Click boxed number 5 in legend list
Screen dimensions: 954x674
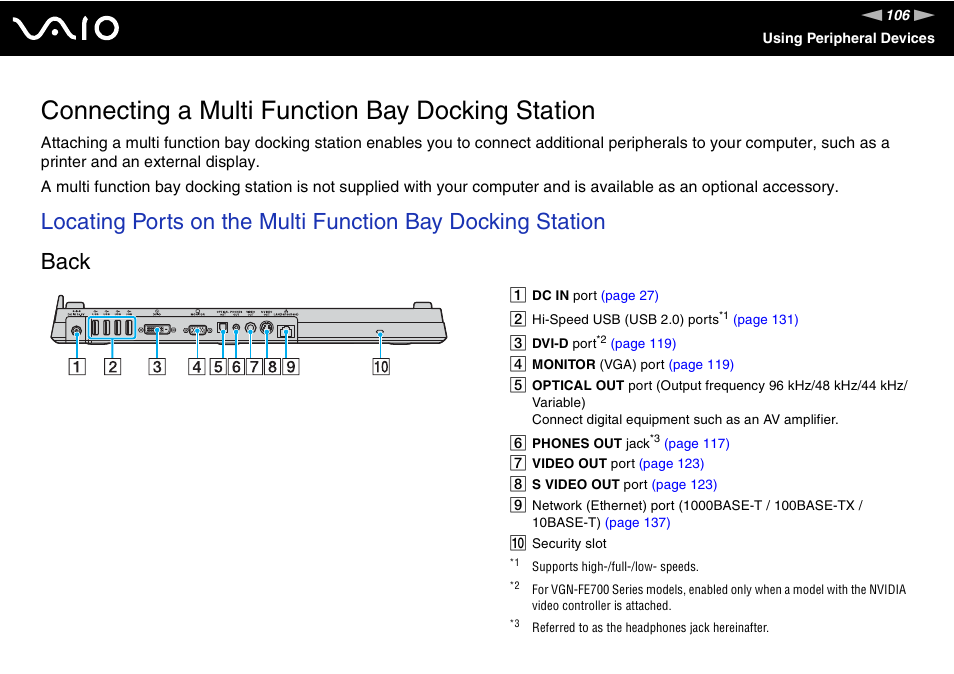(517, 385)
